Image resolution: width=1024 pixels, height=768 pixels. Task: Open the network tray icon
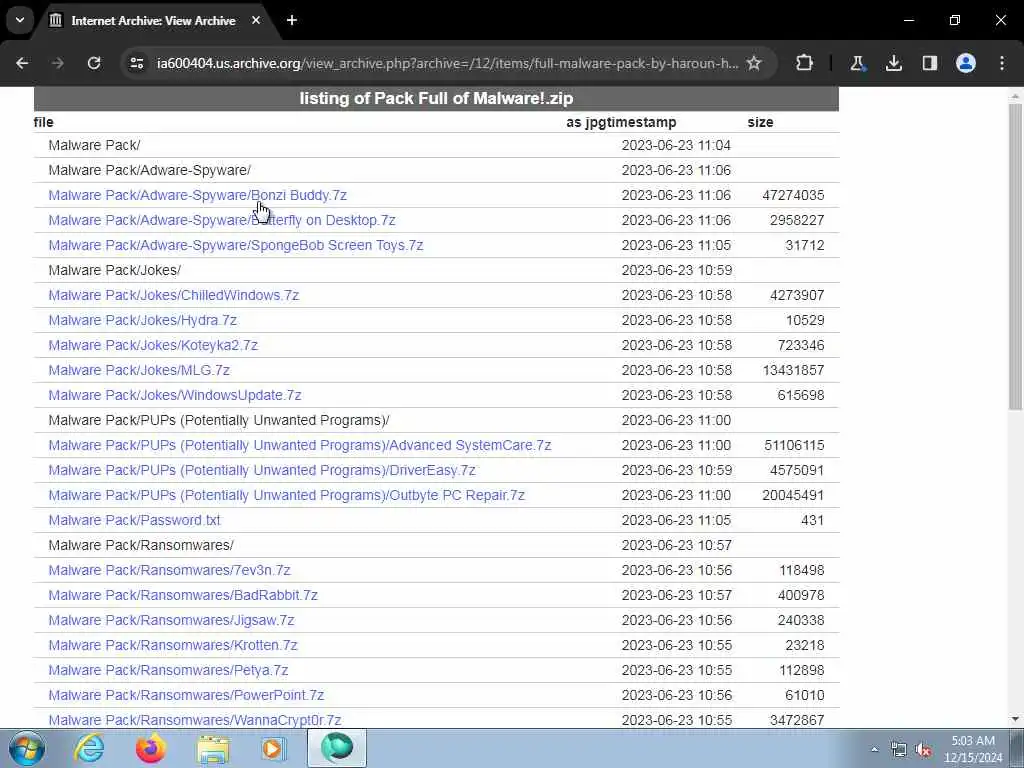899,750
